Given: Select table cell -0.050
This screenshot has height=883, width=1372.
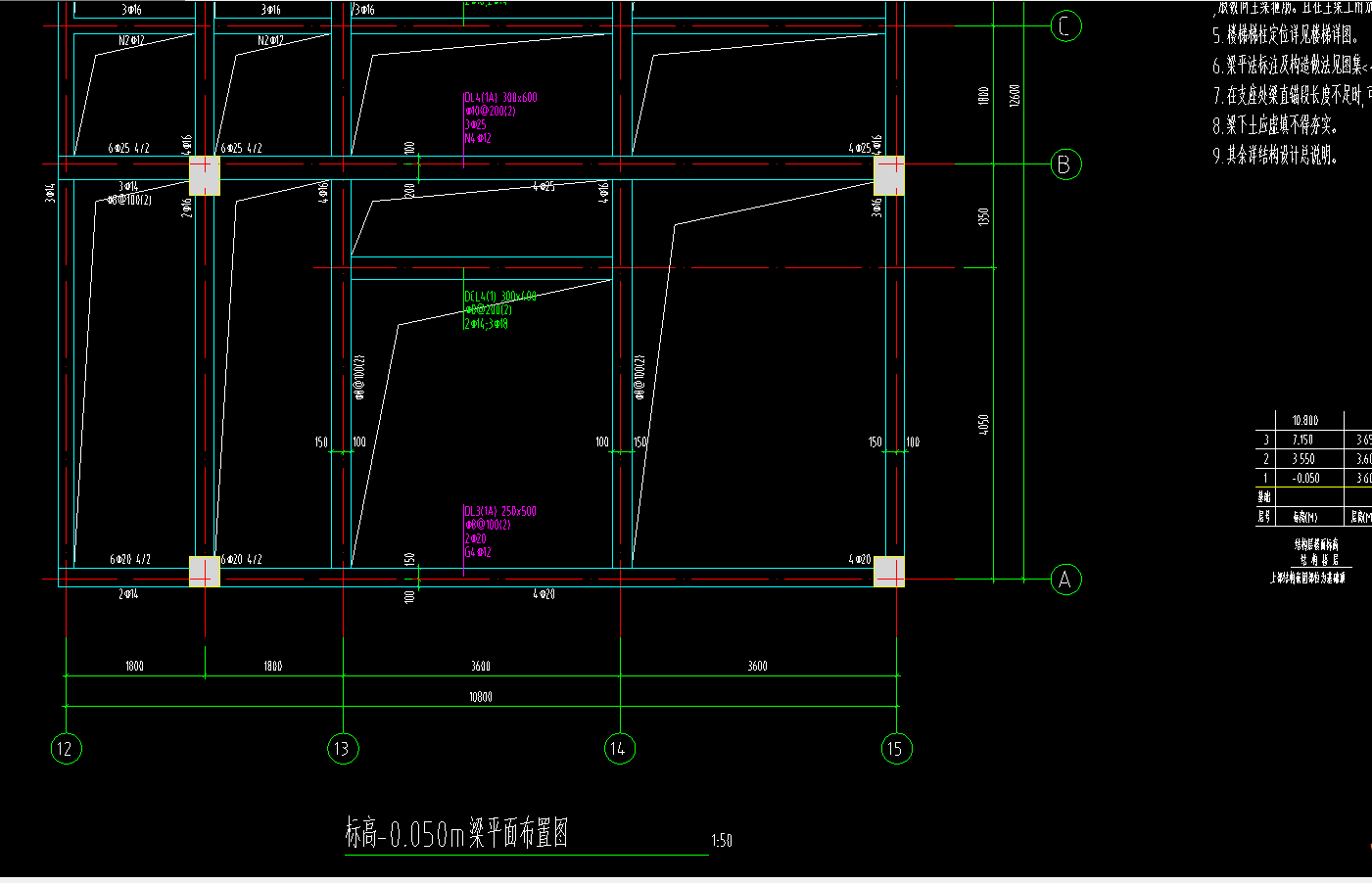Looking at the screenshot, I should pyautogui.click(x=1305, y=479).
